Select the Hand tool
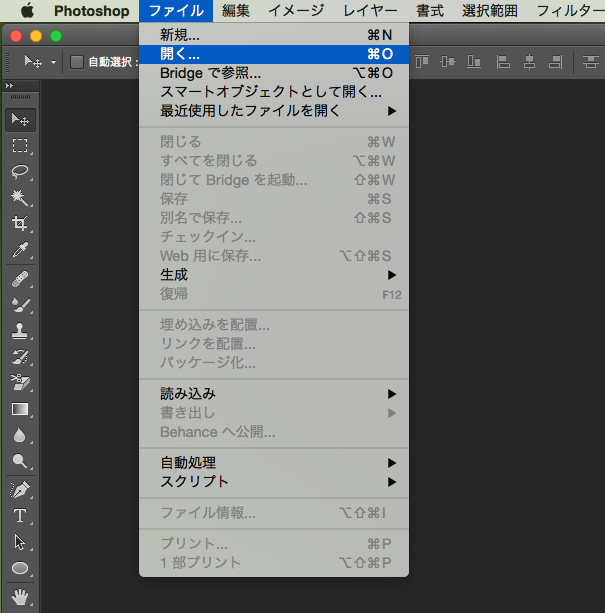The width and height of the screenshot is (605, 613). (x=20, y=597)
